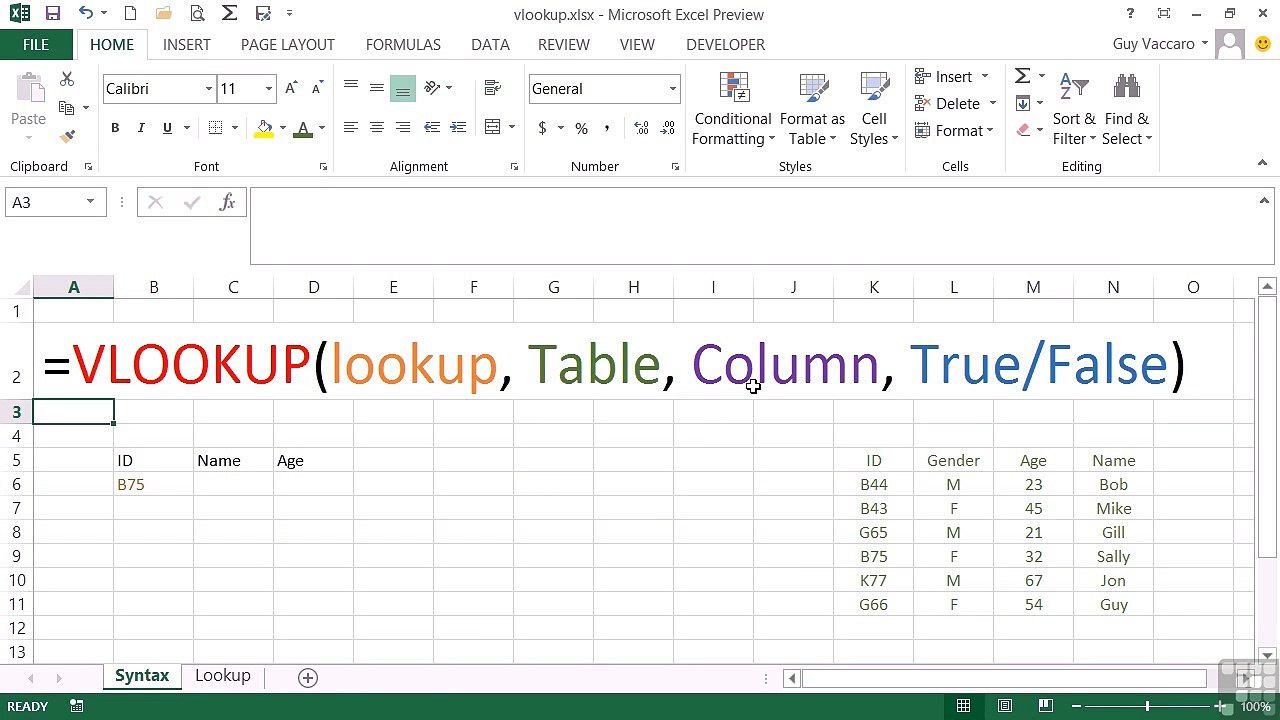This screenshot has height=720, width=1280.
Task: Click the New blank workbook icon
Action: click(130, 14)
